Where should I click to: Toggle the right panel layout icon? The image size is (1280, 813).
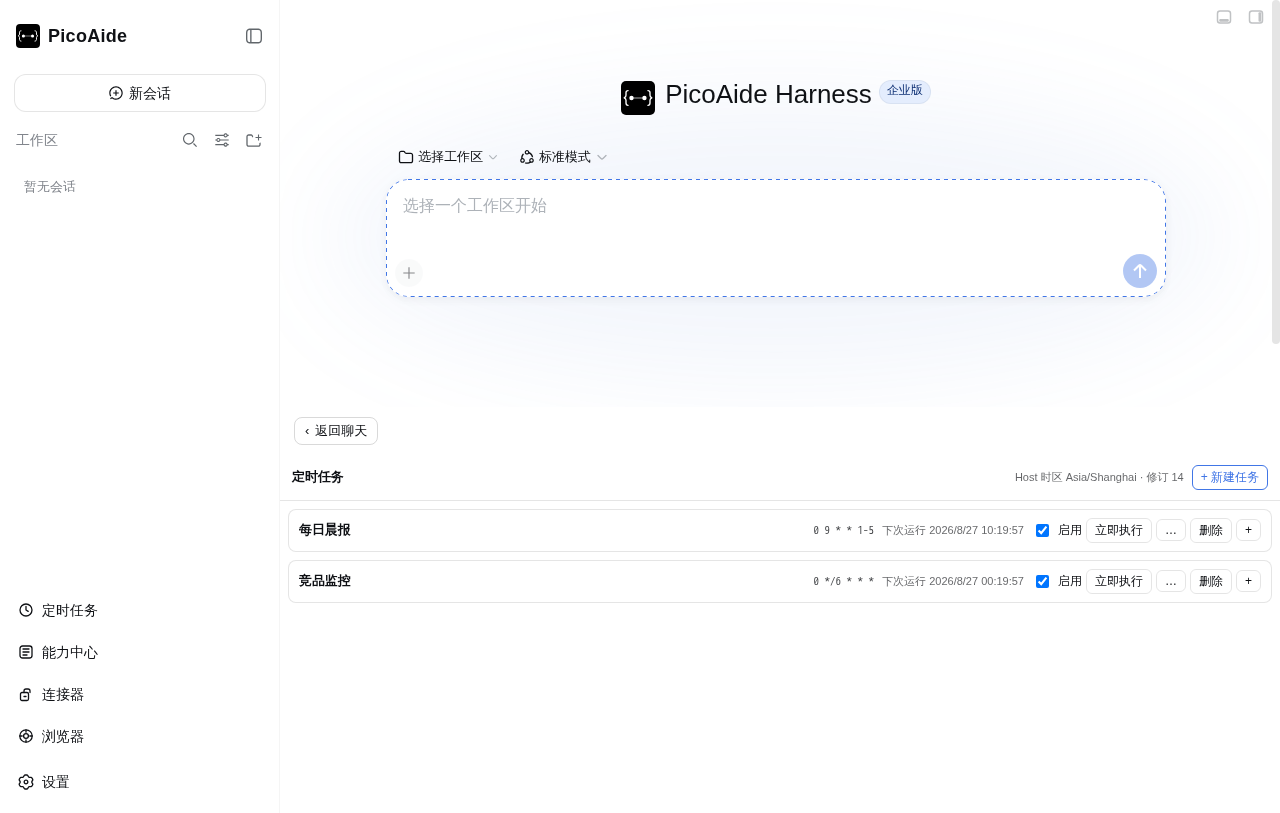1256,17
